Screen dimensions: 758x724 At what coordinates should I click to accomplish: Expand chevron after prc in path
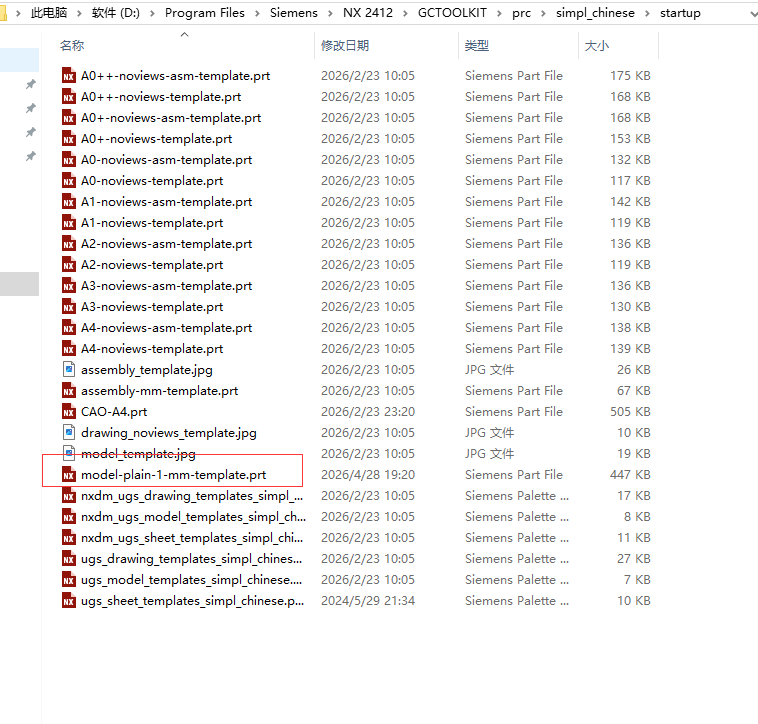click(x=543, y=13)
